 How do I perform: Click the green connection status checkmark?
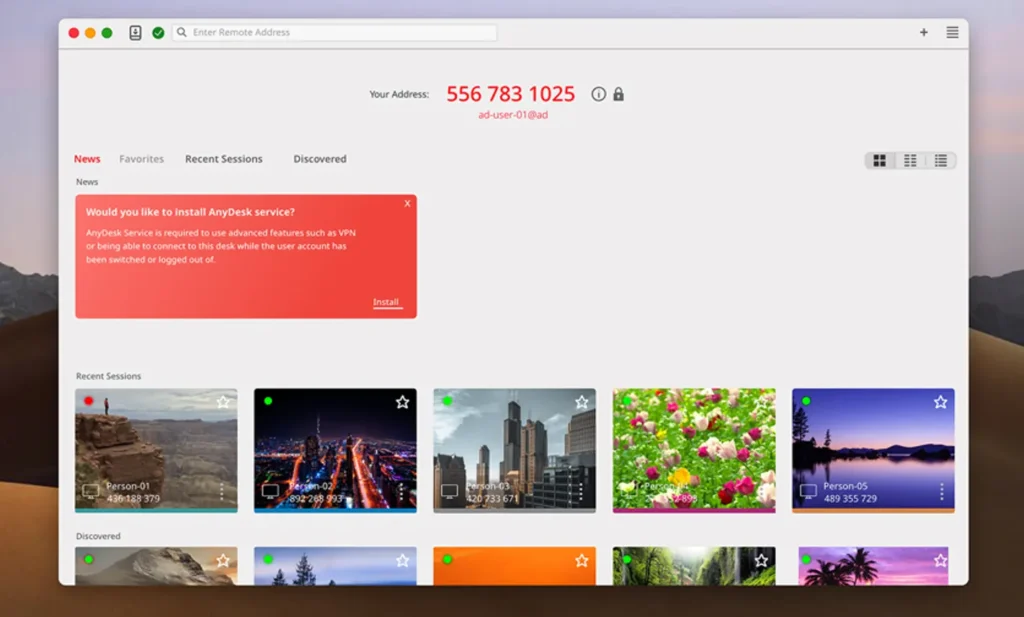tap(158, 33)
